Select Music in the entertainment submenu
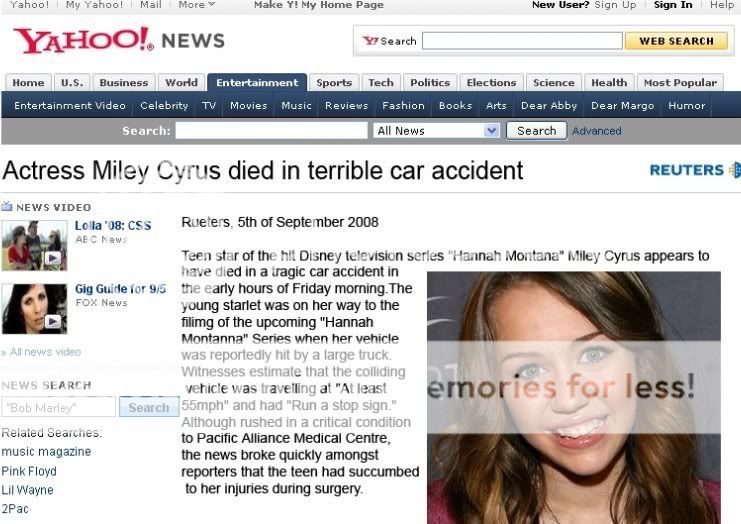The image size is (741, 524). click(296, 105)
